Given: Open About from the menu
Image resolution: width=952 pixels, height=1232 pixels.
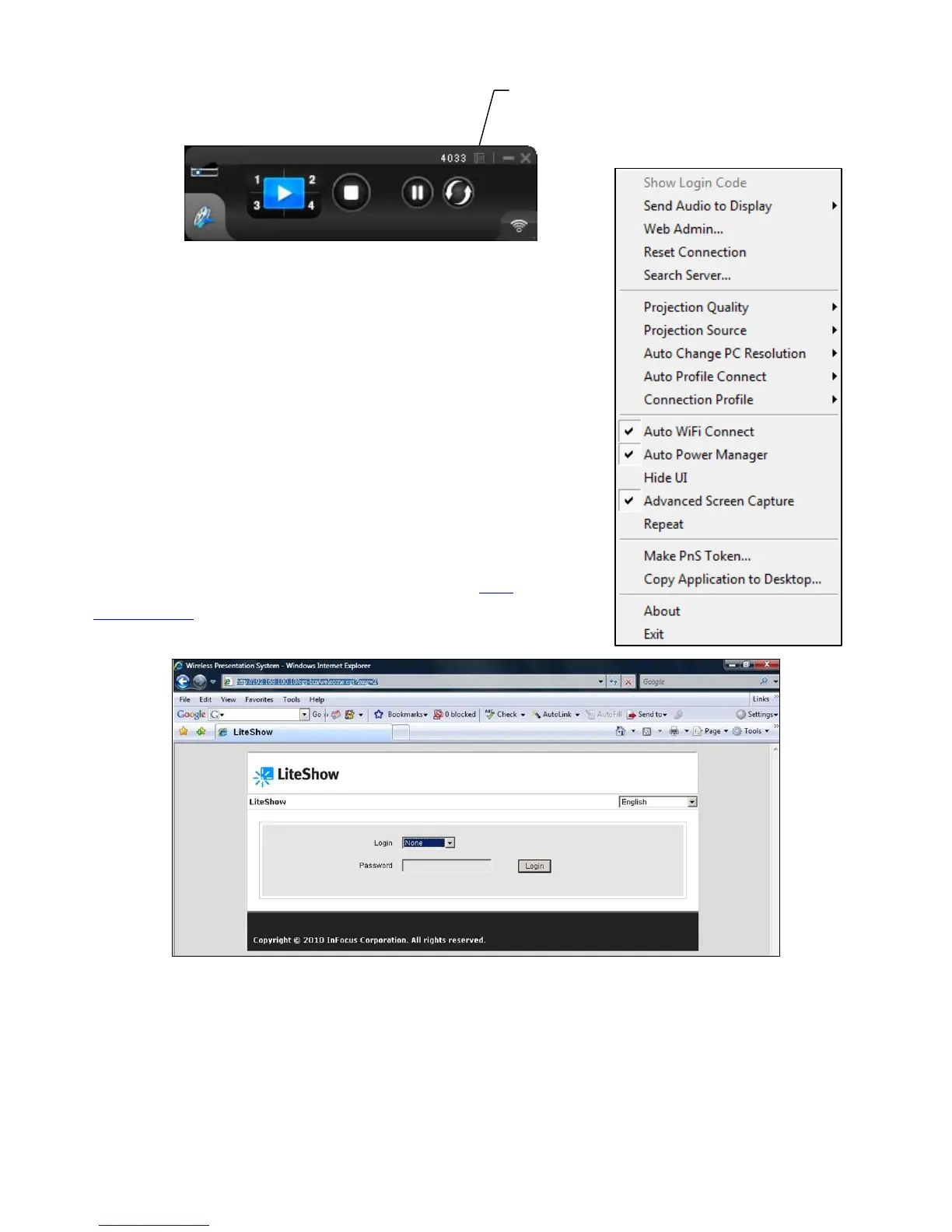Looking at the screenshot, I should [x=662, y=611].
